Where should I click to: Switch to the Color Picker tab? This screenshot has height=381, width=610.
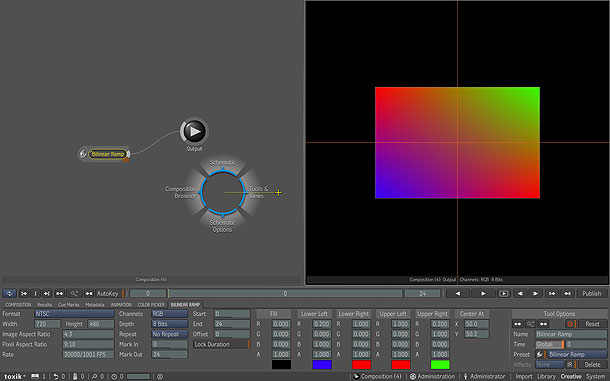coord(151,305)
